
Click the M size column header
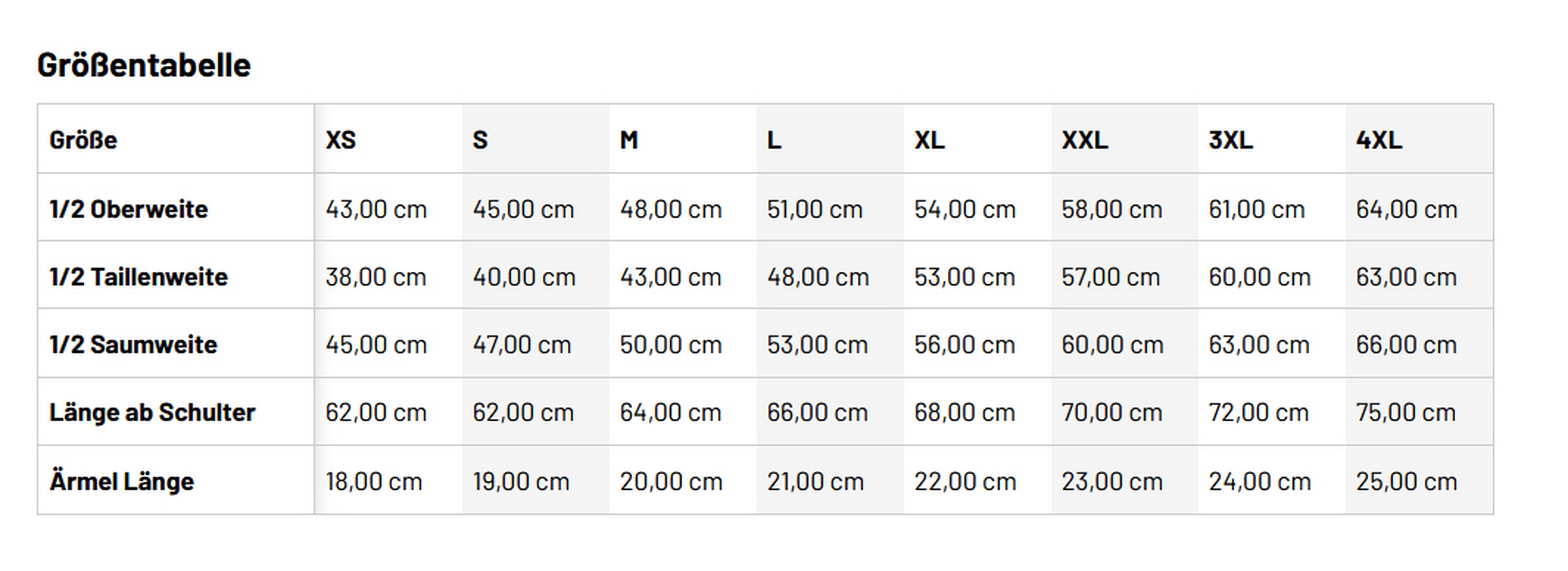[629, 140]
